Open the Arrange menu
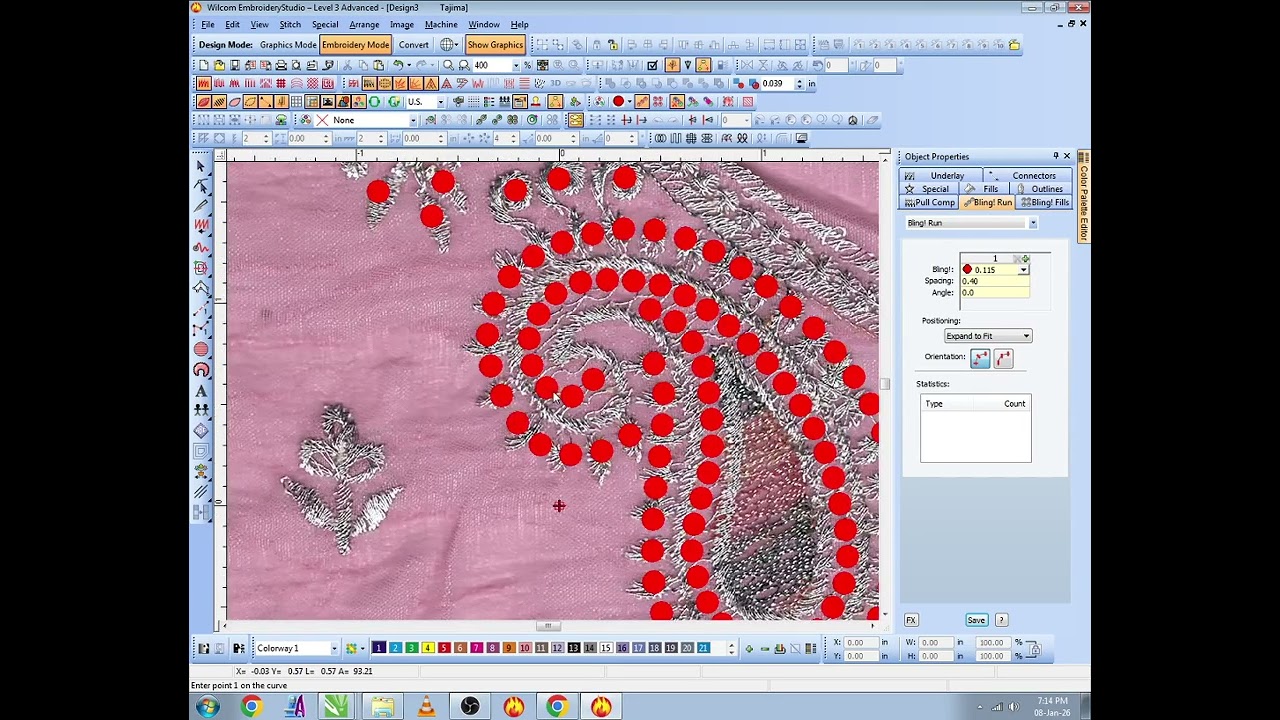Image resolution: width=1280 pixels, height=720 pixels. (364, 25)
